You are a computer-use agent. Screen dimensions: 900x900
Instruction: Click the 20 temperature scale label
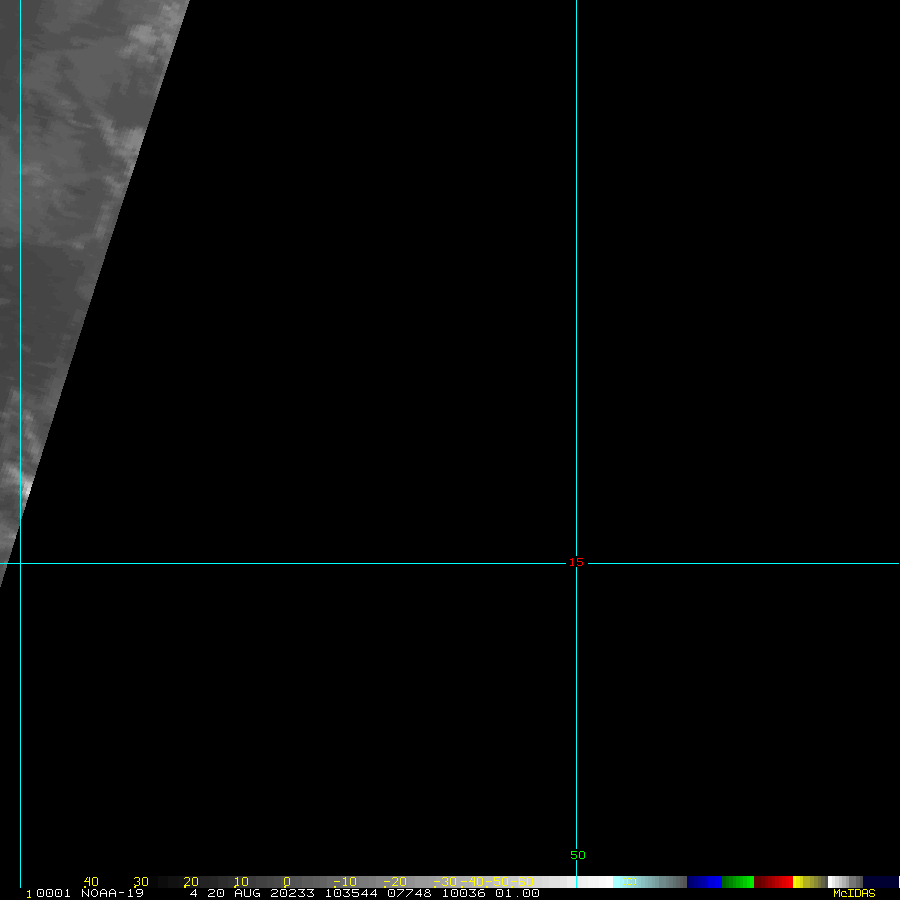point(191,882)
